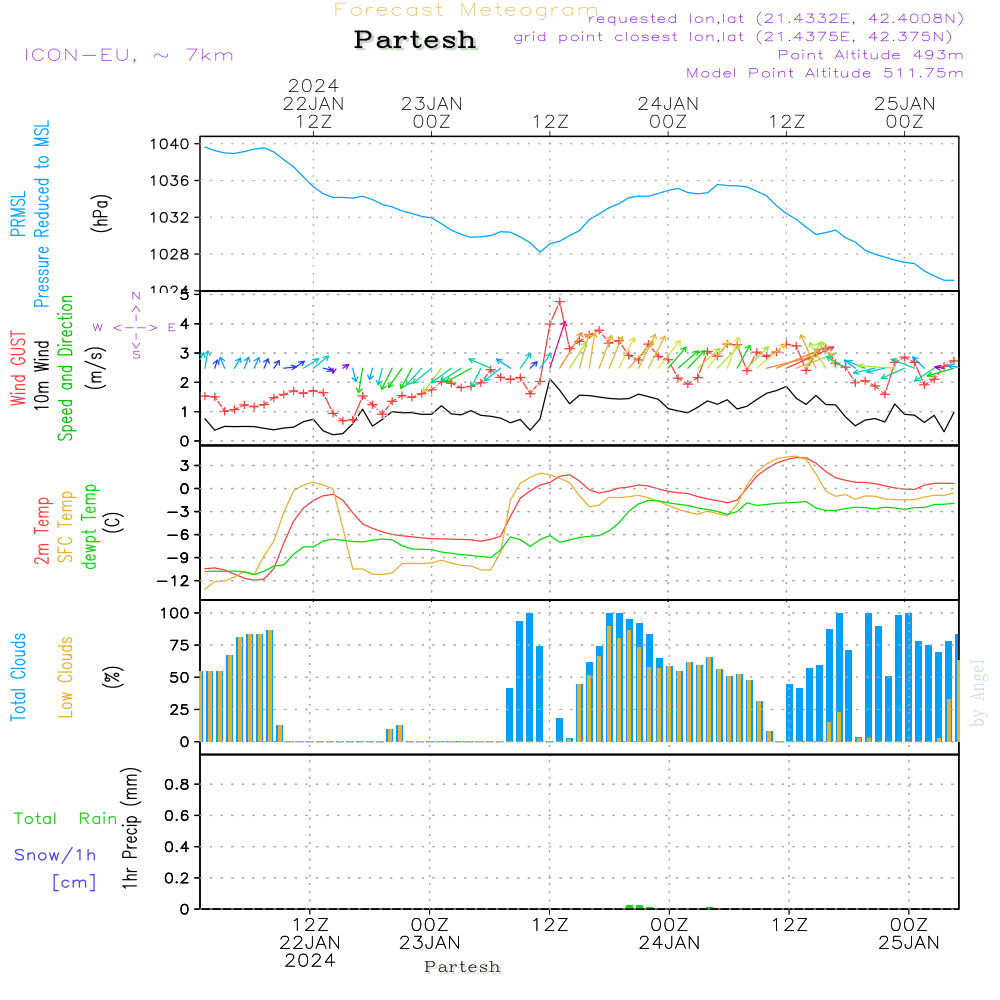1000x1000 pixels.
Task: Select the 0.6 precipitation axis value
Action: tap(177, 816)
